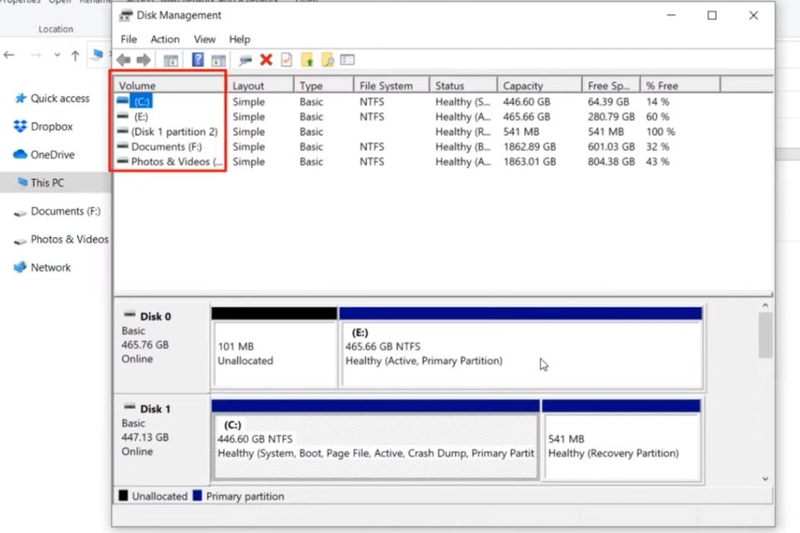This screenshot has height=533, width=800.
Task: Click the vertical scrollbar thumb in disk pane
Action: point(765,335)
